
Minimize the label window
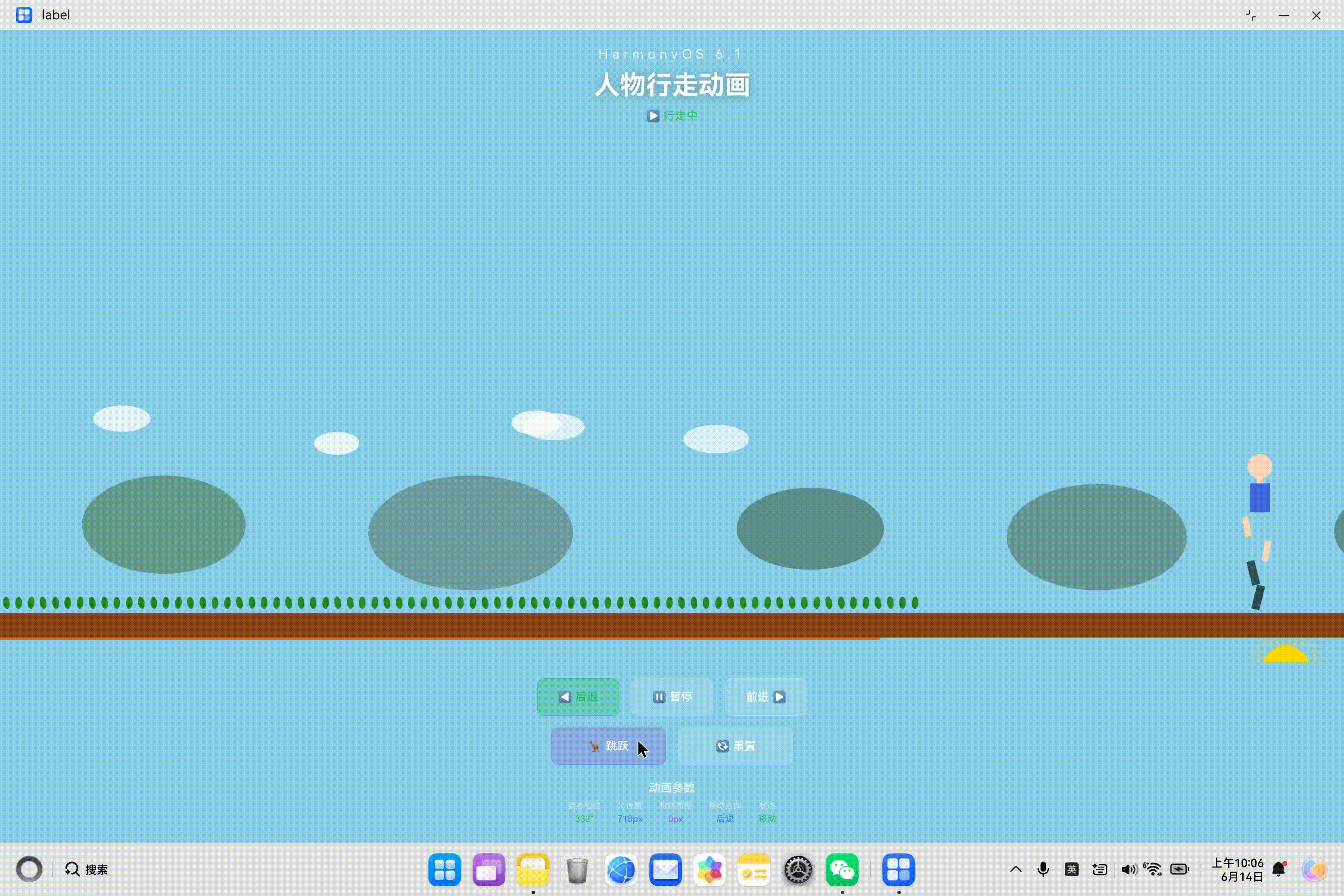1283,16
